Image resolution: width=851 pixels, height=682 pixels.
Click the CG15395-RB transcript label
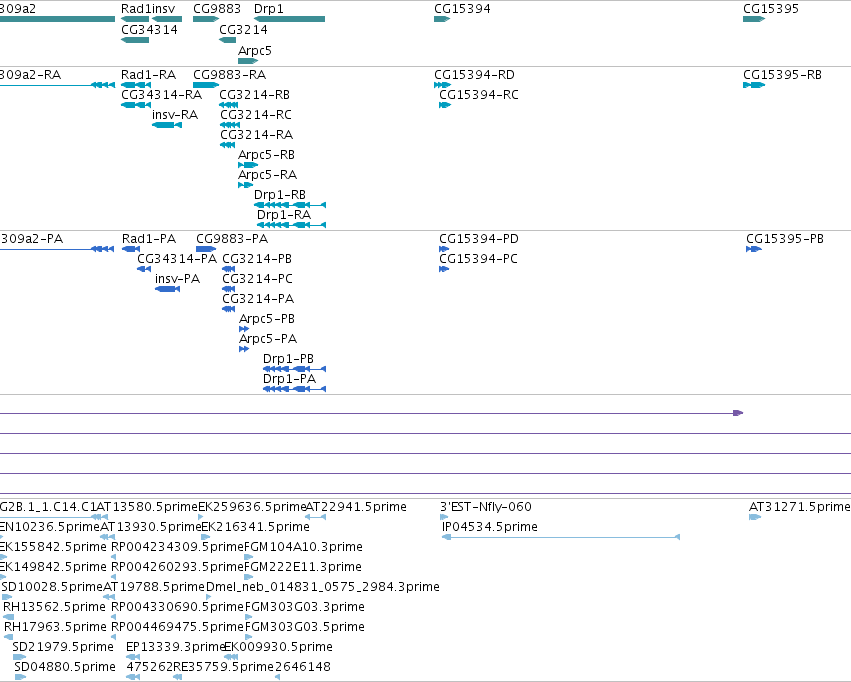[x=782, y=75]
